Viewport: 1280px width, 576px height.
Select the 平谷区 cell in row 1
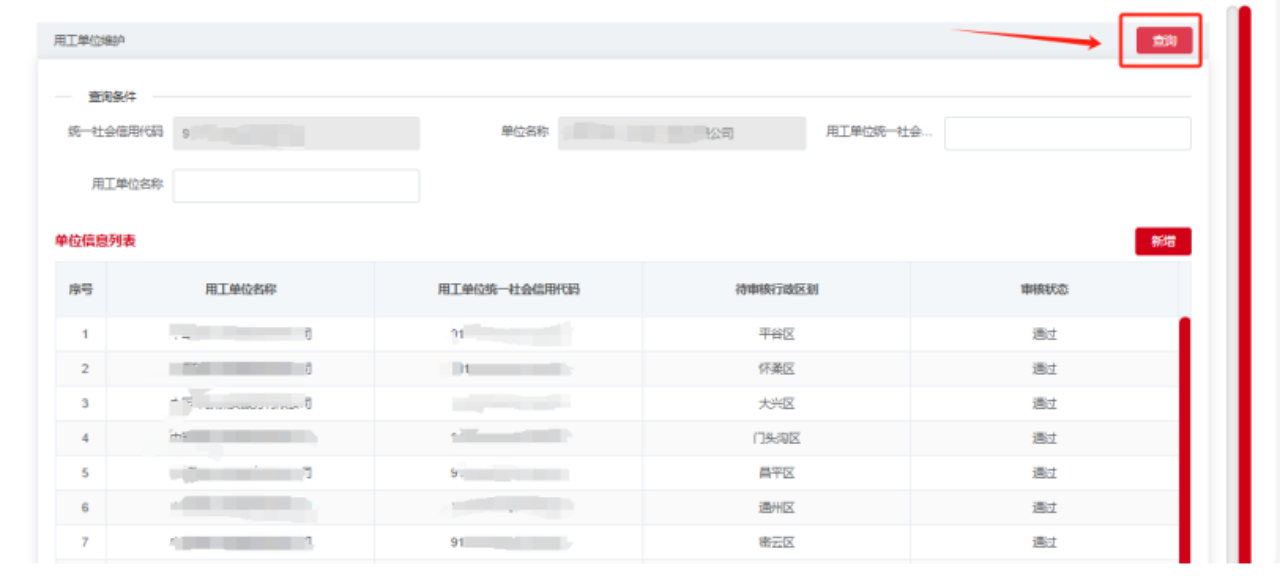point(776,334)
